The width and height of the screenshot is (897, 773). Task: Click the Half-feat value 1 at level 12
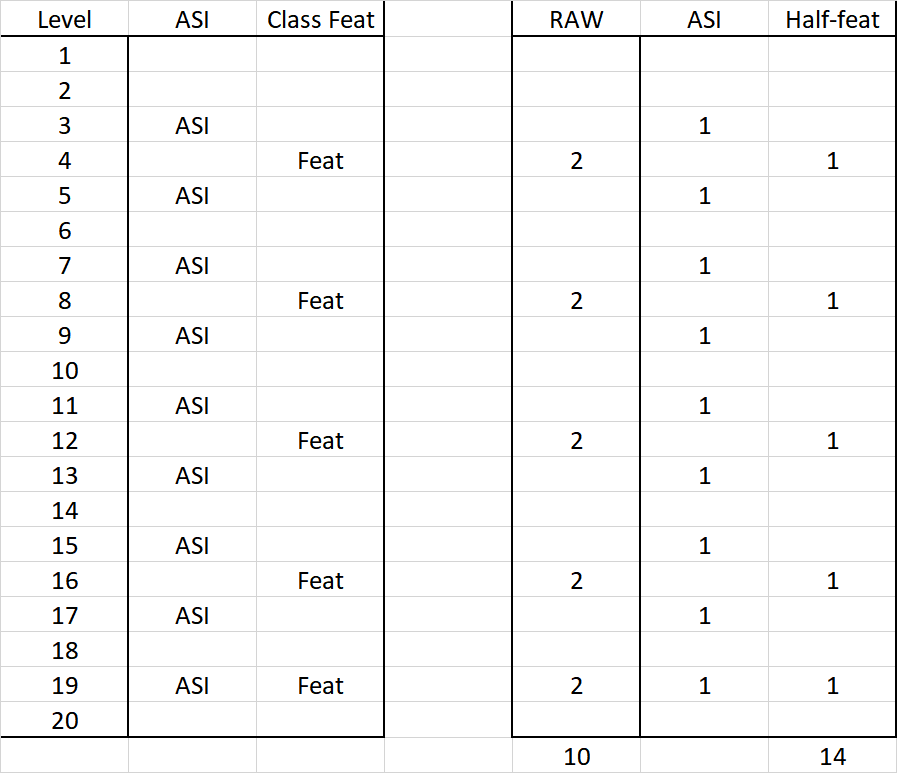coord(832,440)
